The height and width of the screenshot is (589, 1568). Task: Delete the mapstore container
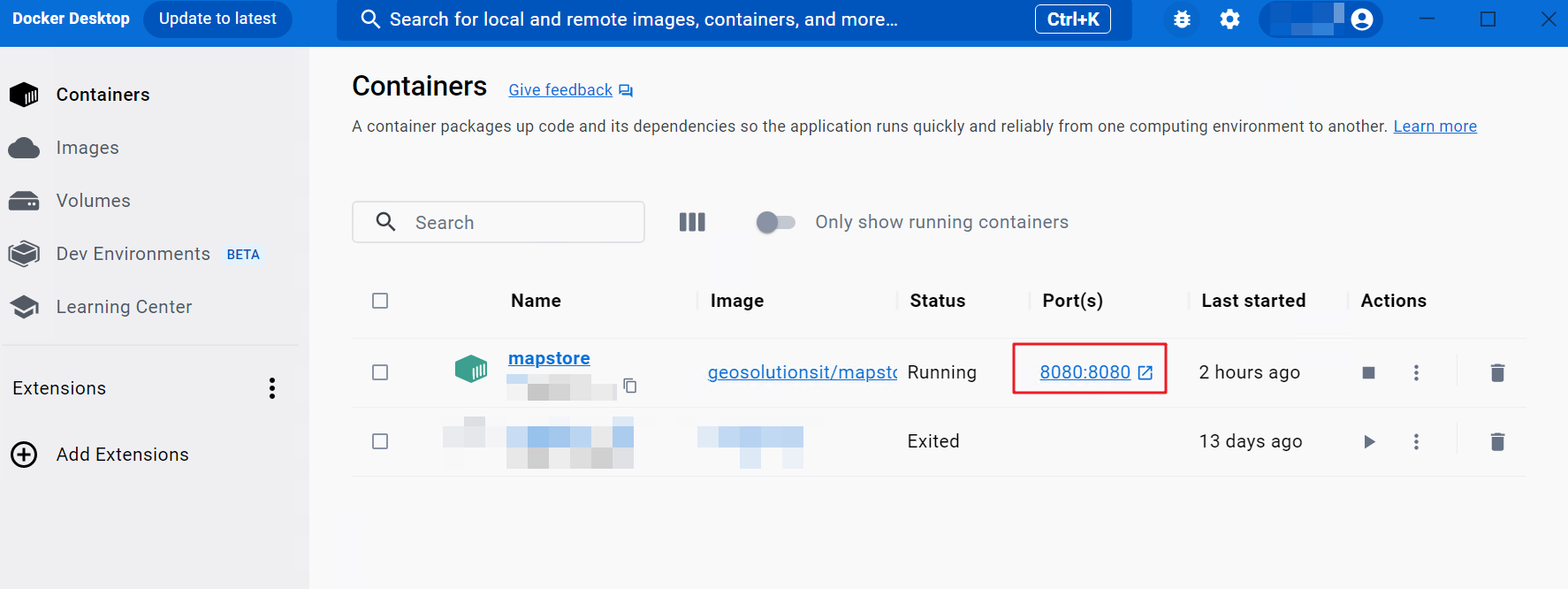click(1496, 372)
